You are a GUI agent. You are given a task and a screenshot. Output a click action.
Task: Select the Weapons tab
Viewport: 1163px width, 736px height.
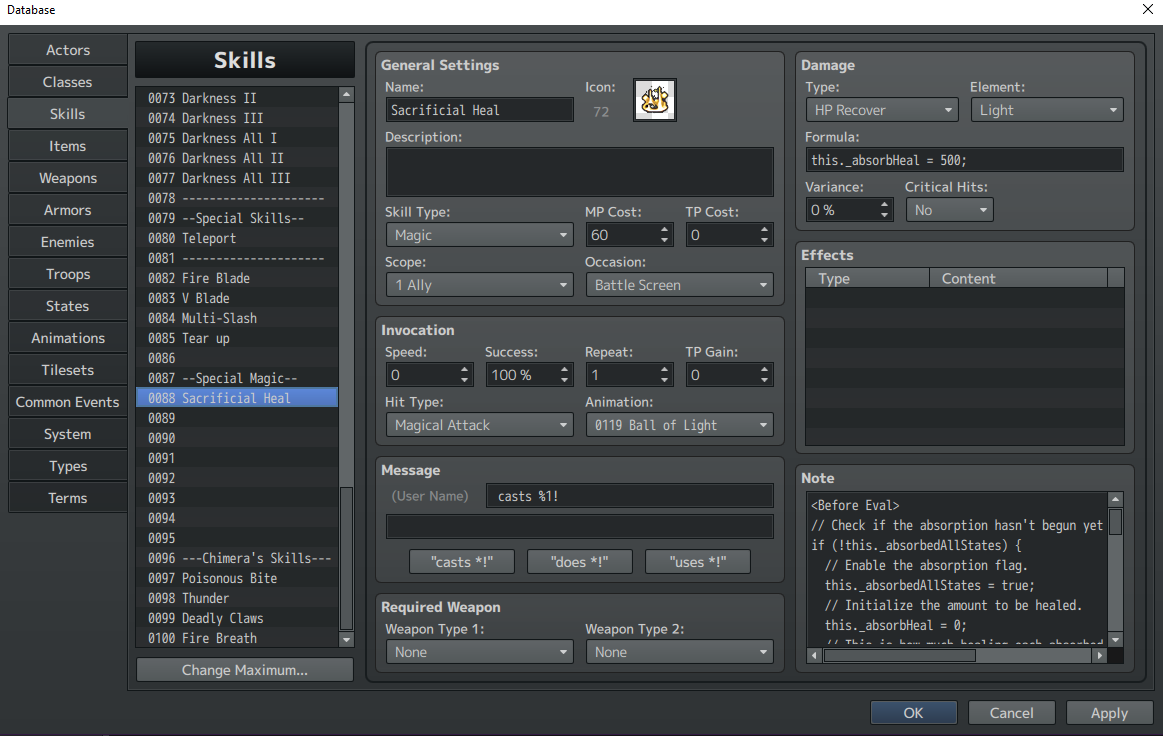coord(67,178)
